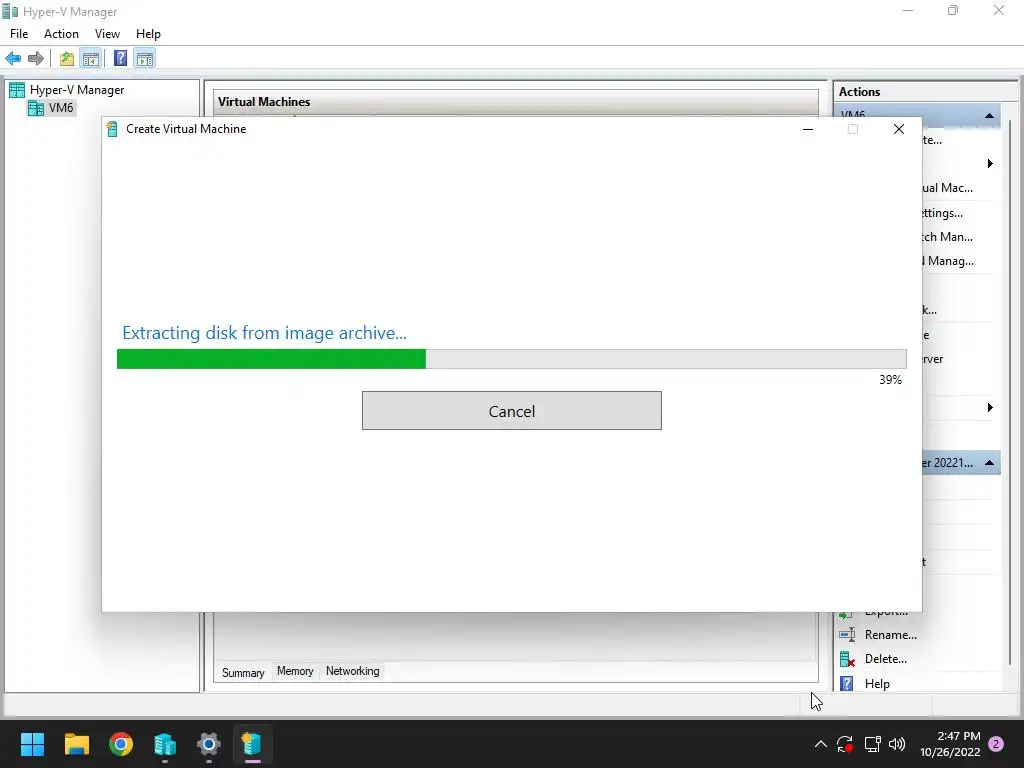Screen dimensions: 1024x768
Task: Switch to the Memory tab
Action: click(x=295, y=671)
